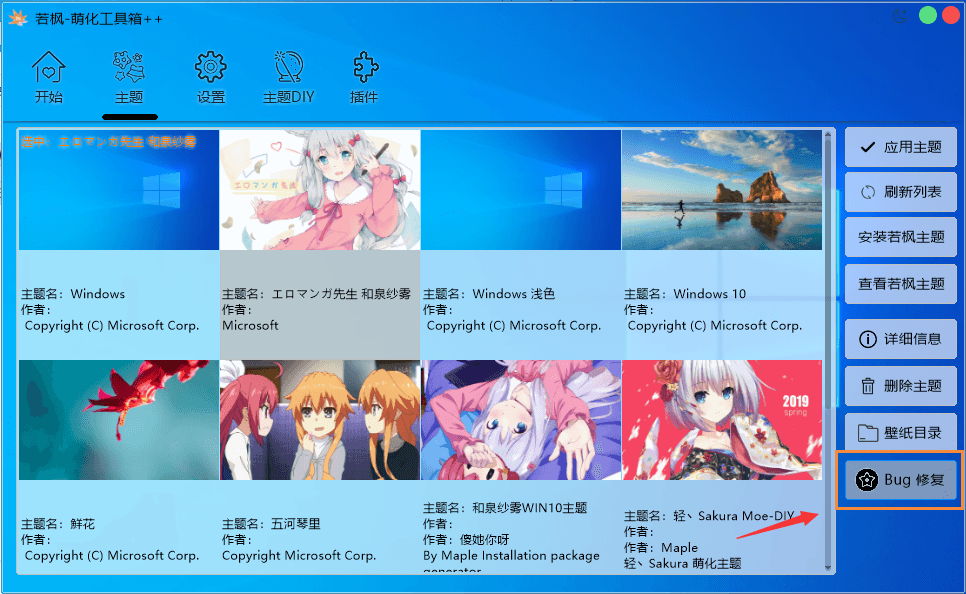Click the 查看若枫主题 button
Screen dimensions: 966x594
pyautogui.click(x=901, y=284)
